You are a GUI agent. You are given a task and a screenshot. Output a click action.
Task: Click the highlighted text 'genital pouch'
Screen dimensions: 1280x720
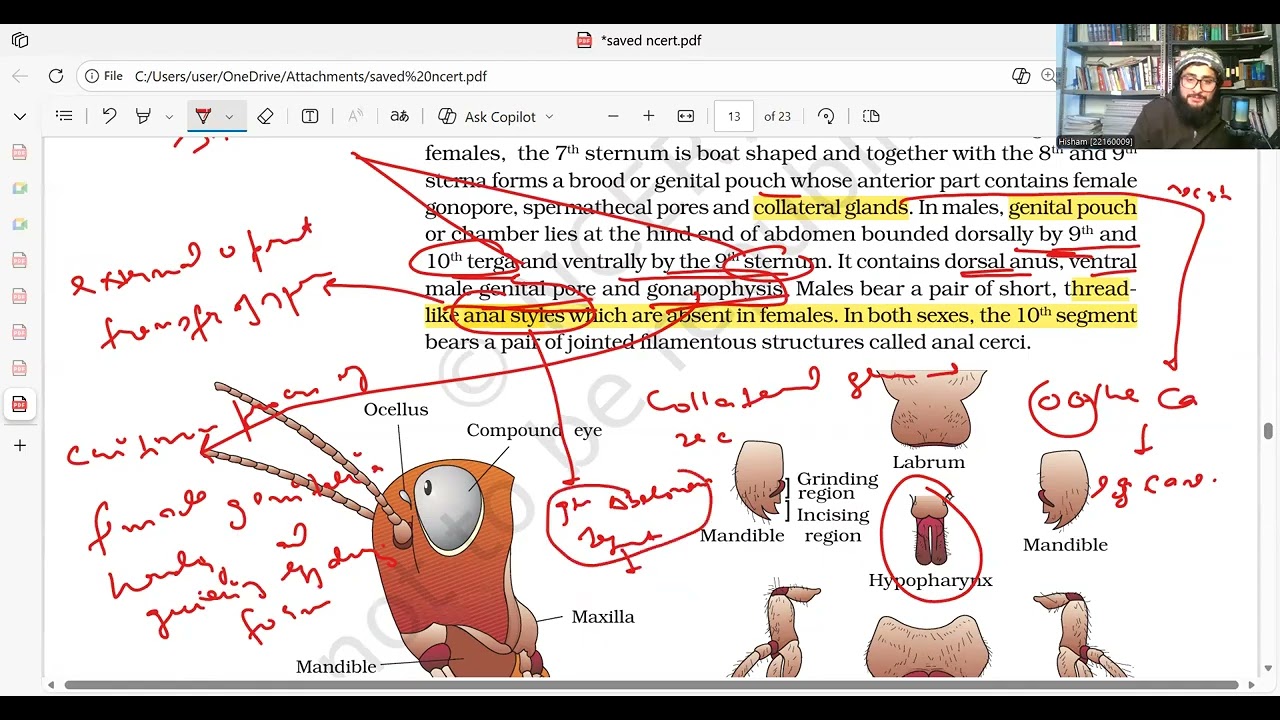1073,207
